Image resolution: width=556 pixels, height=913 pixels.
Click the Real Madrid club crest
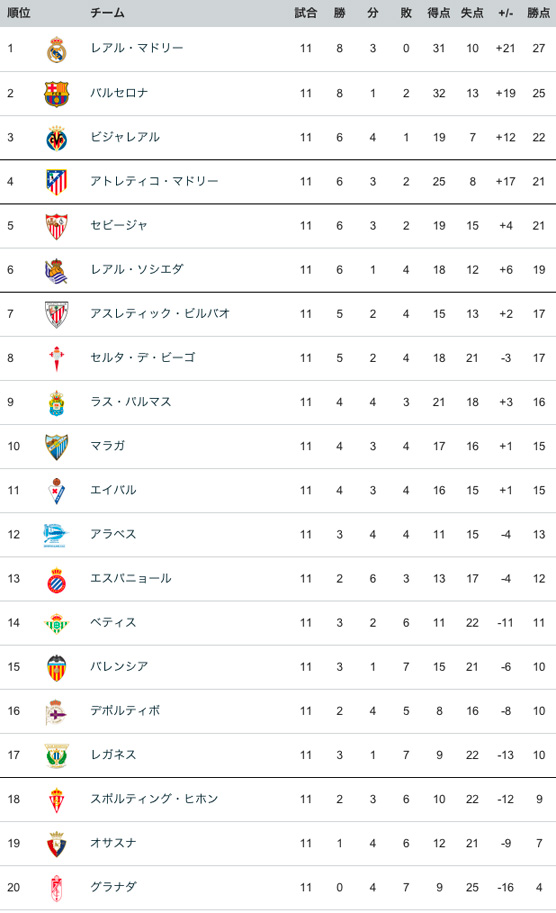click(x=56, y=49)
